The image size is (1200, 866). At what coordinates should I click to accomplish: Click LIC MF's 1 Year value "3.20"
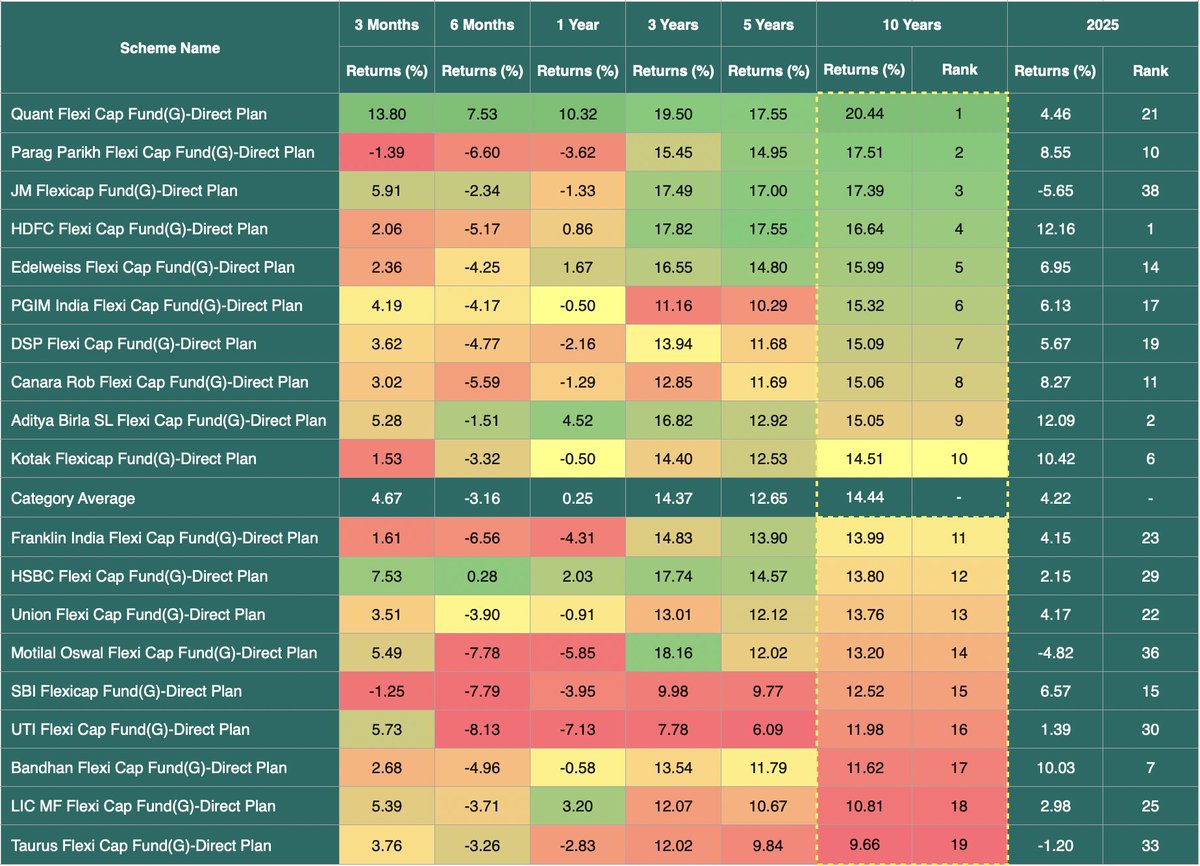point(578,806)
